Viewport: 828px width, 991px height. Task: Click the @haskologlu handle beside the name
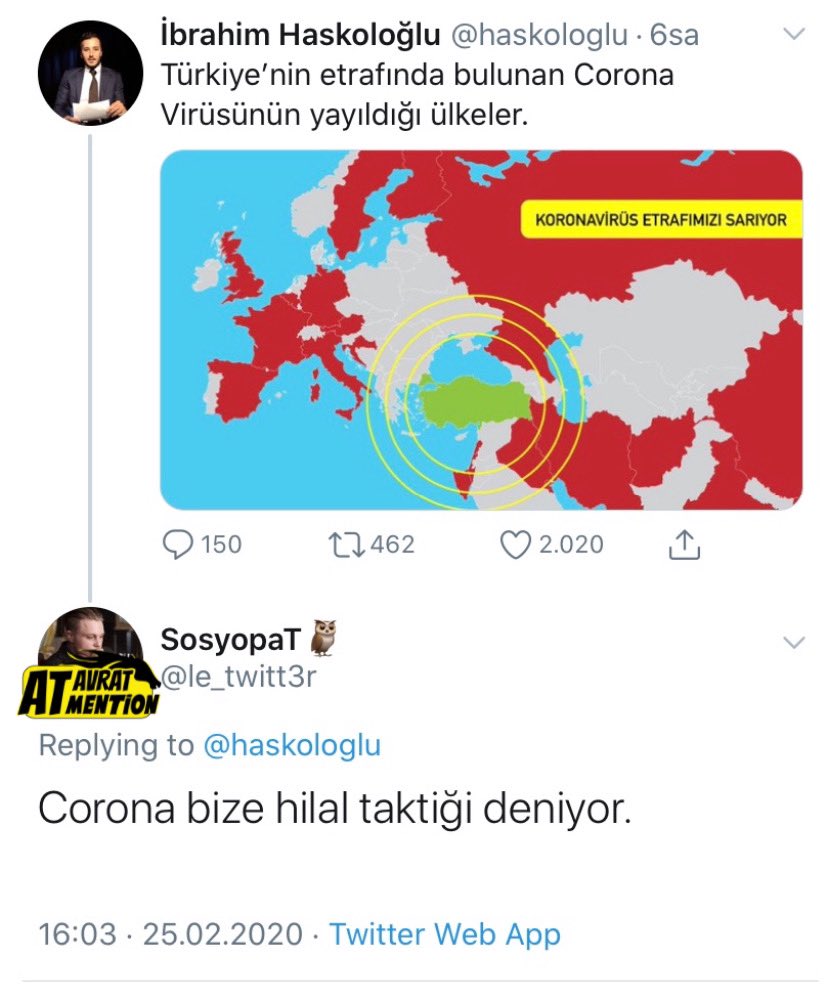click(x=539, y=36)
